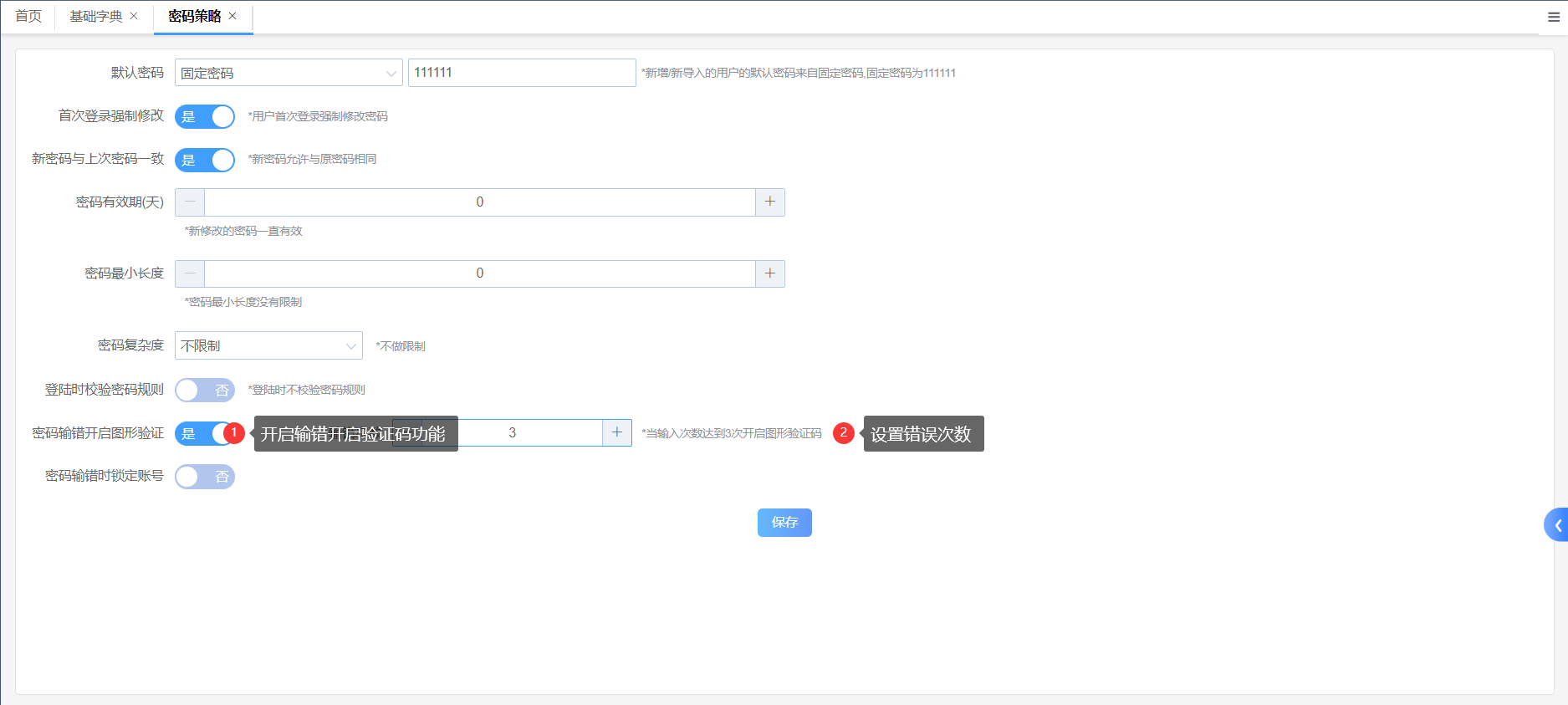
Task: Click the fixed password field containing 111111
Action: coord(522,73)
